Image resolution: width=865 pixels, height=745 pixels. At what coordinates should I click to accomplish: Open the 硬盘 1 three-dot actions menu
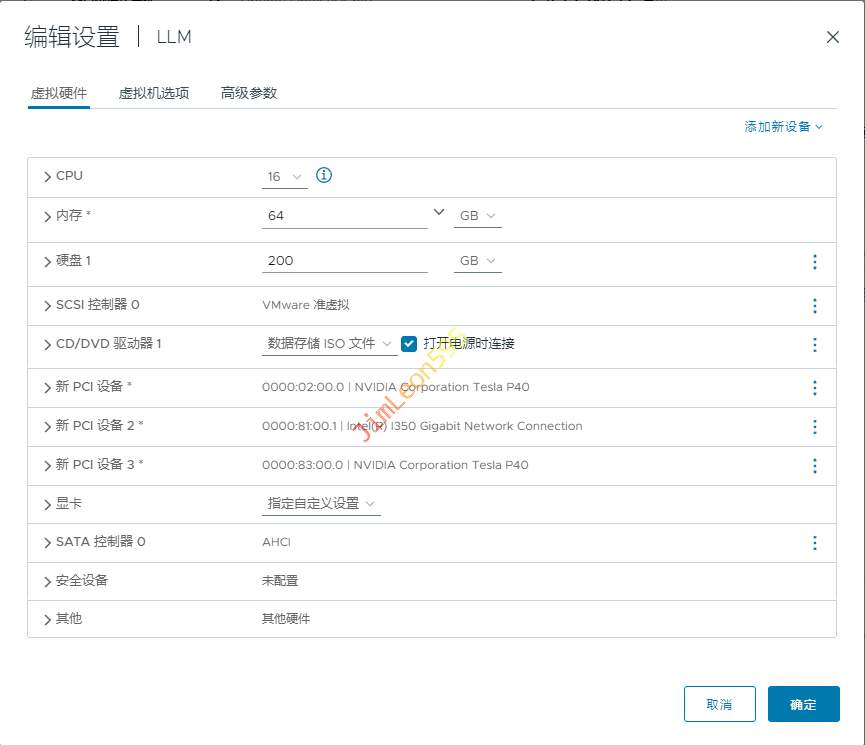coord(814,262)
